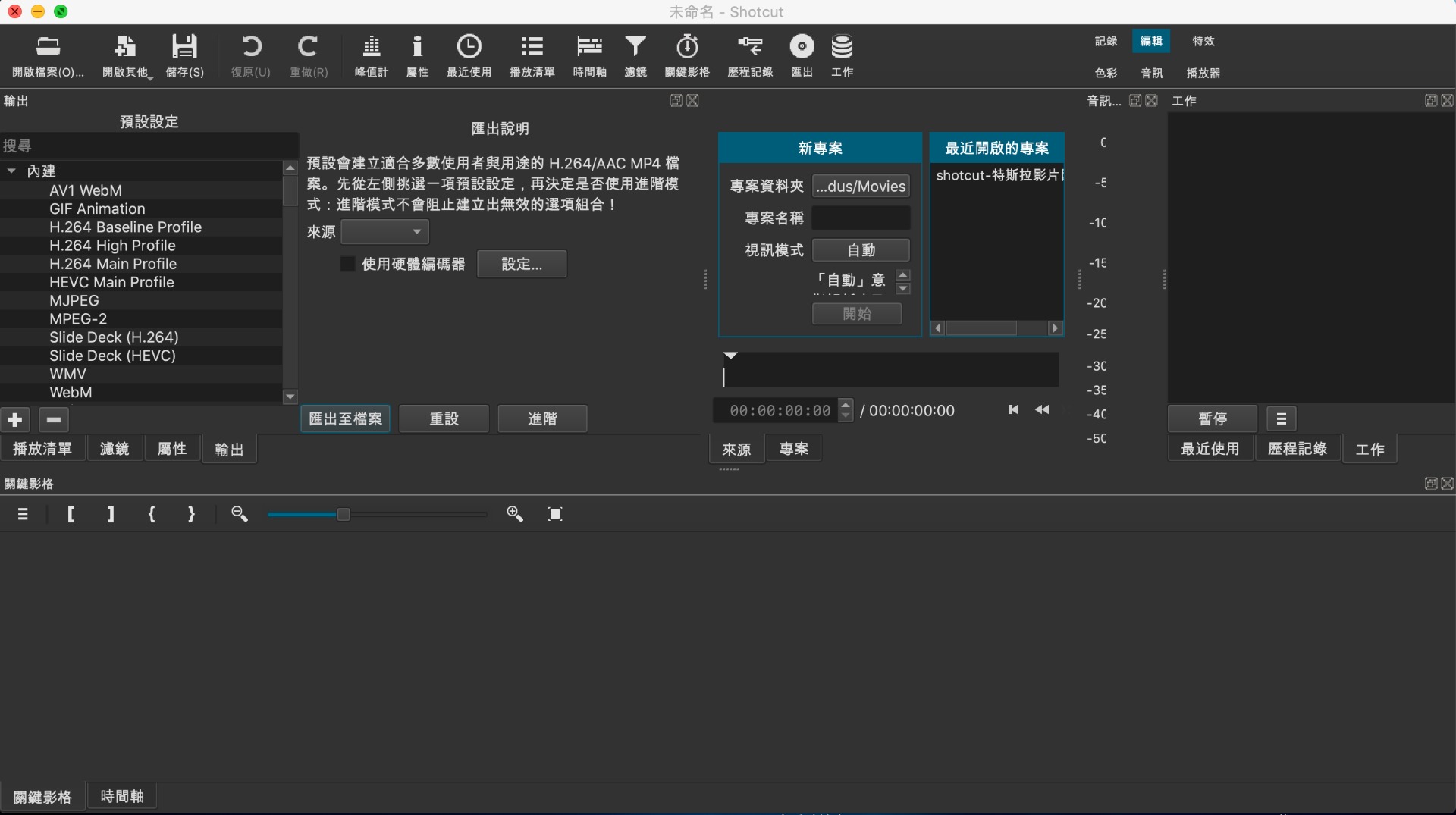Open the 播放清單 tab
Viewport: 1456px width, 815px height.
coord(42,449)
